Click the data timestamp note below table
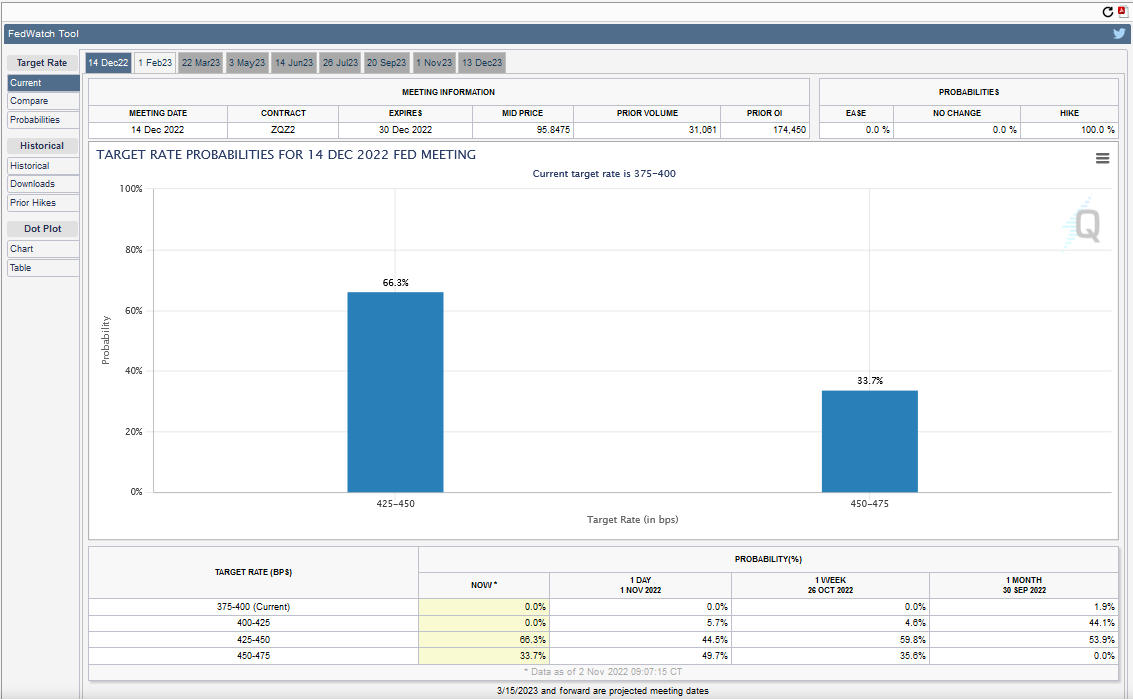Viewport: 1133px width, 700px height. click(x=603, y=672)
